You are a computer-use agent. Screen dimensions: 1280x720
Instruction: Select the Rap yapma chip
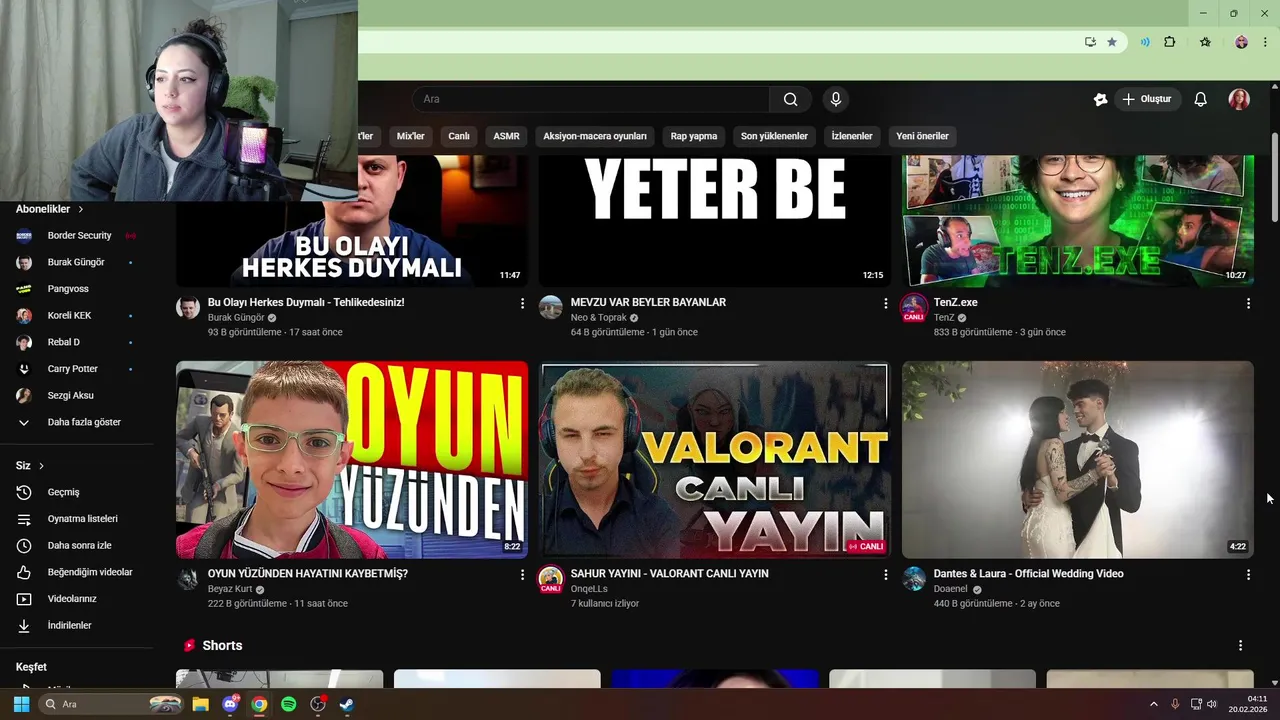[x=694, y=136]
